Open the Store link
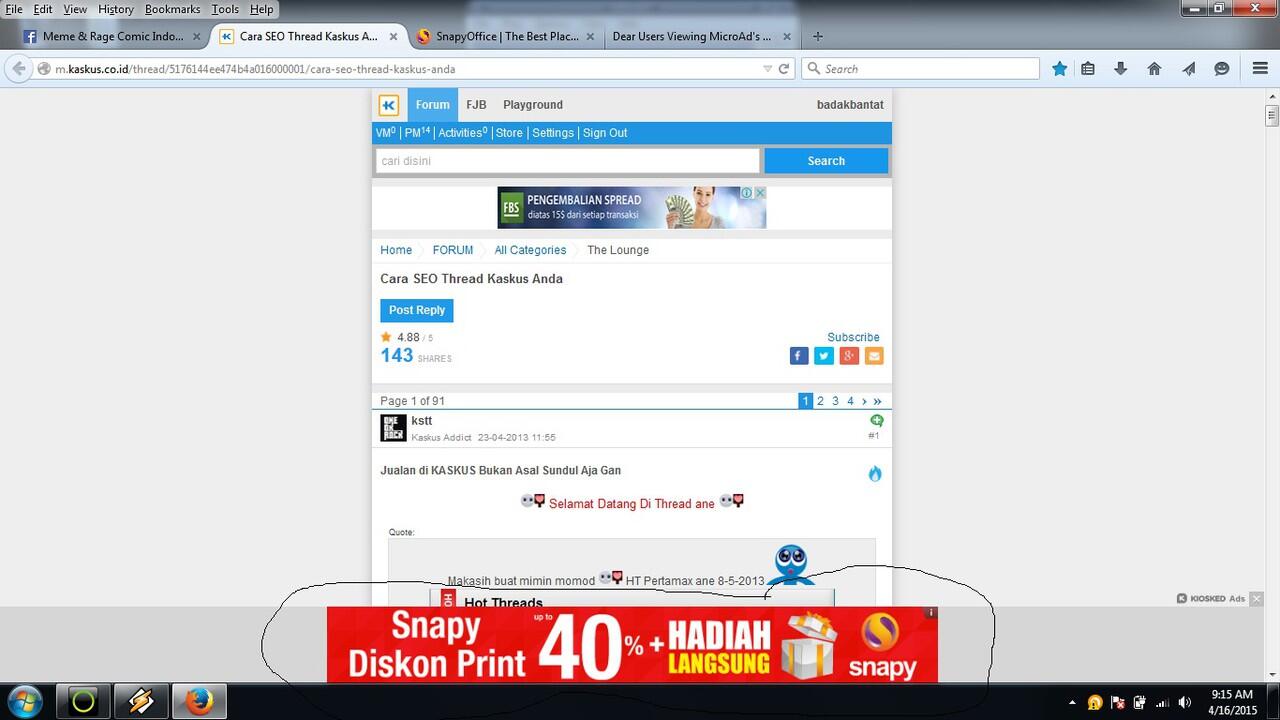Screen dimensions: 1280x720 [x=509, y=133]
